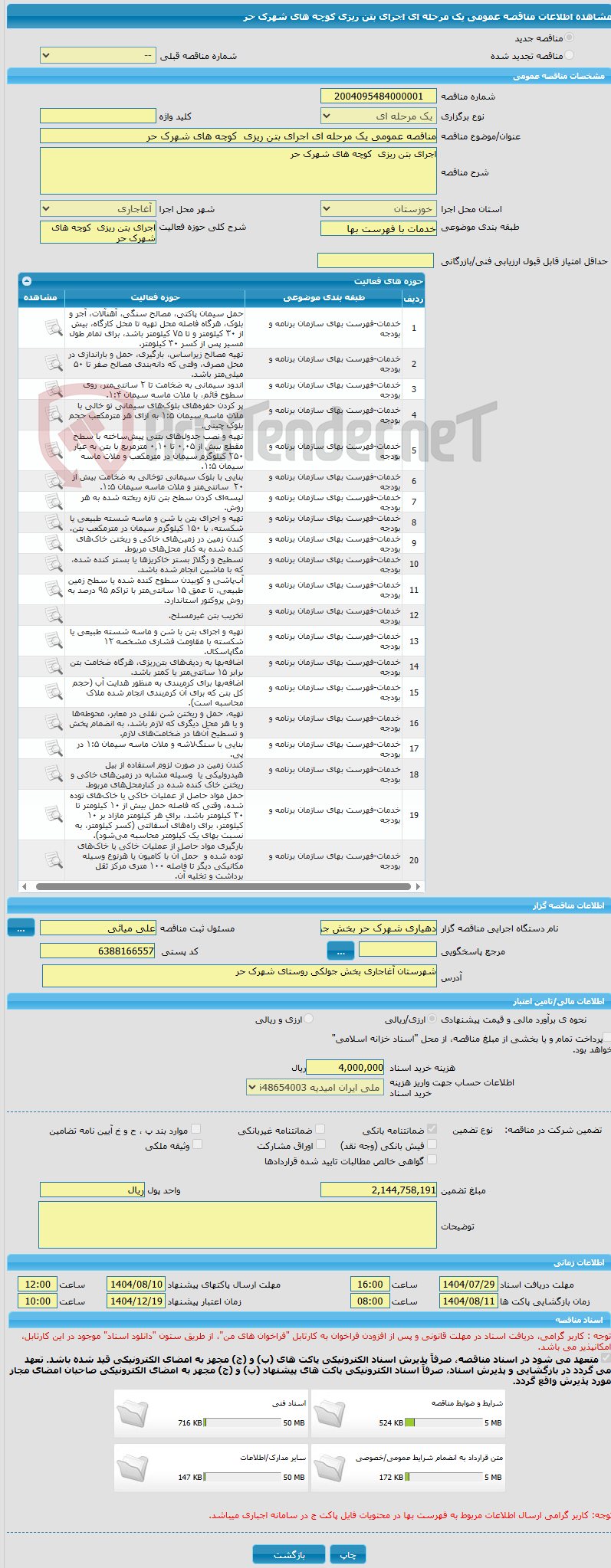Open view icon for activity row 14
Image resolution: width=611 pixels, height=1568 pixels.
(53, 666)
